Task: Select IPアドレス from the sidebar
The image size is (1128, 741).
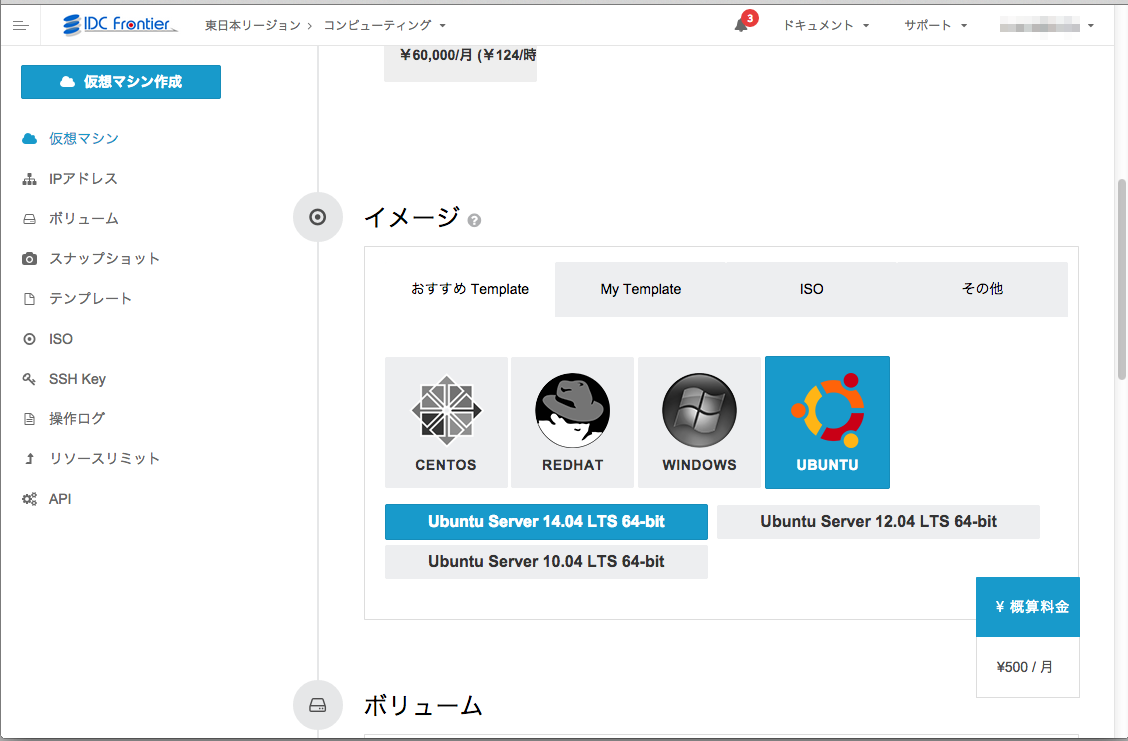Action: 80,178
